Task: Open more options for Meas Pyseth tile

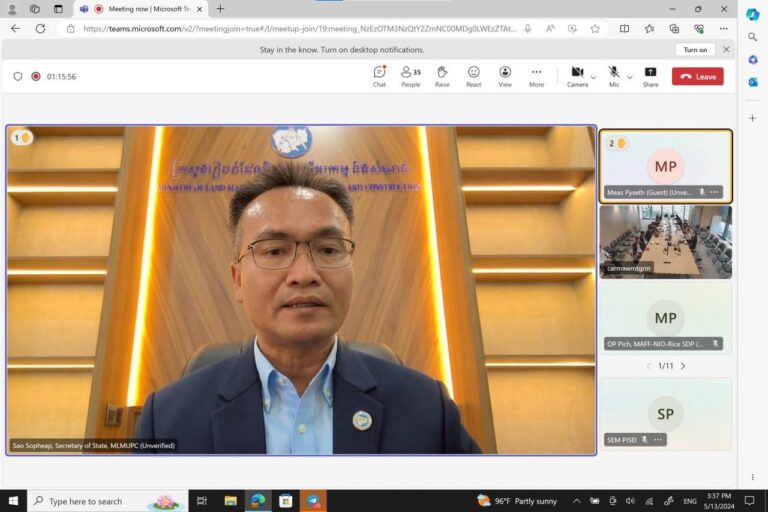Action: click(714, 192)
